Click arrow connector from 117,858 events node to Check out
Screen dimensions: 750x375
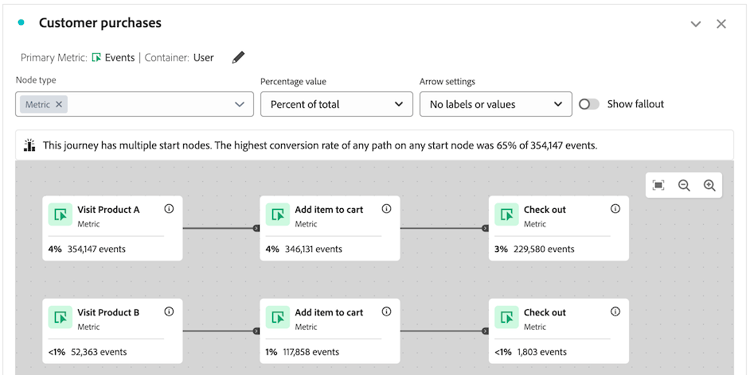coord(444,331)
